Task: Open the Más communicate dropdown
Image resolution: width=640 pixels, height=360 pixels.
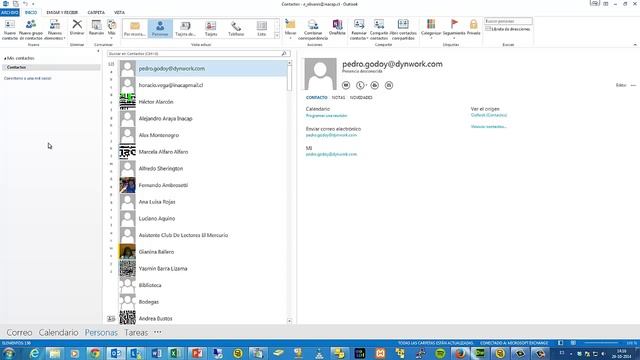Action: pyautogui.click(x=112, y=28)
